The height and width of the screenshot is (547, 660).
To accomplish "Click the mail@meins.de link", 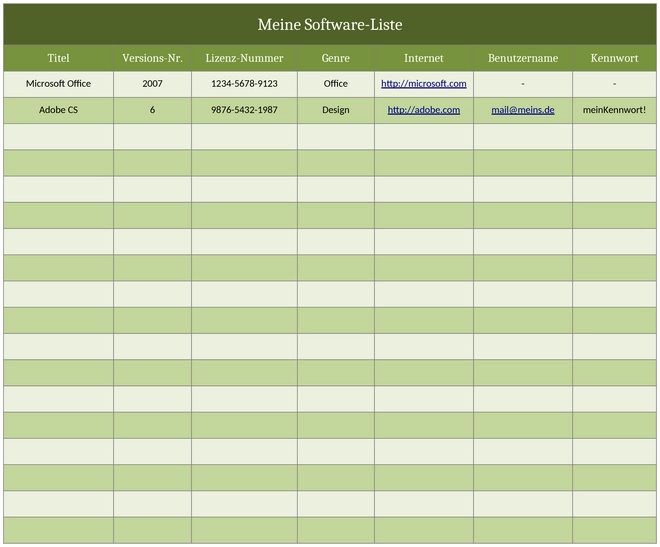I will click(522, 110).
